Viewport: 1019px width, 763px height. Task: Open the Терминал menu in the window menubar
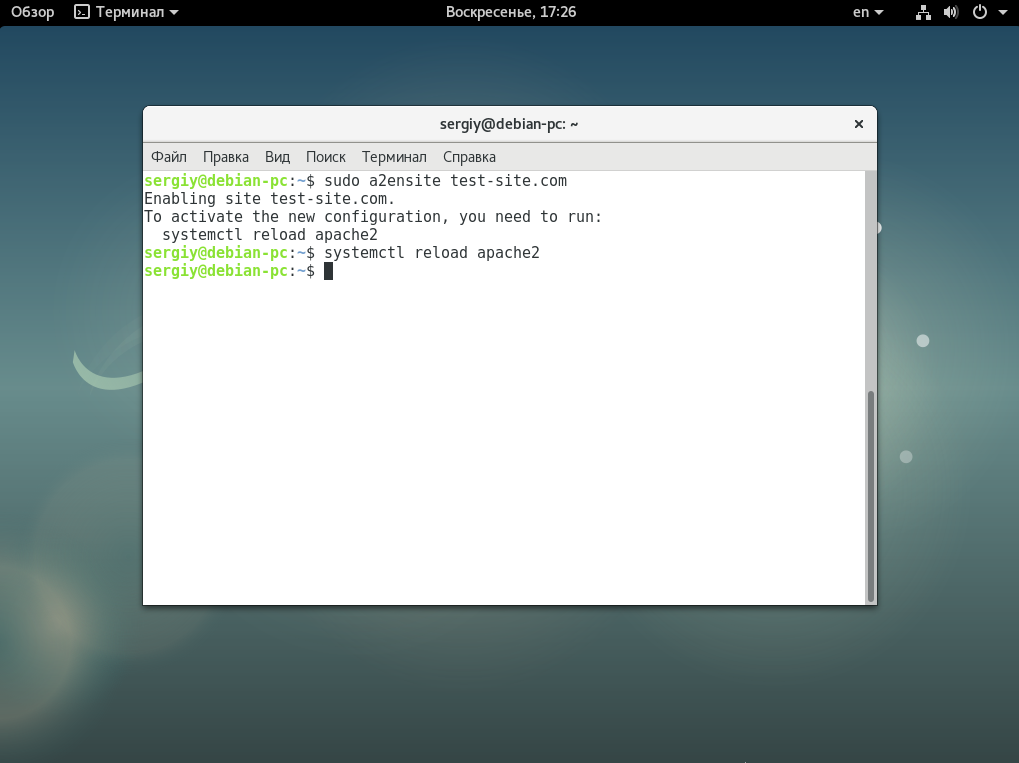click(394, 157)
